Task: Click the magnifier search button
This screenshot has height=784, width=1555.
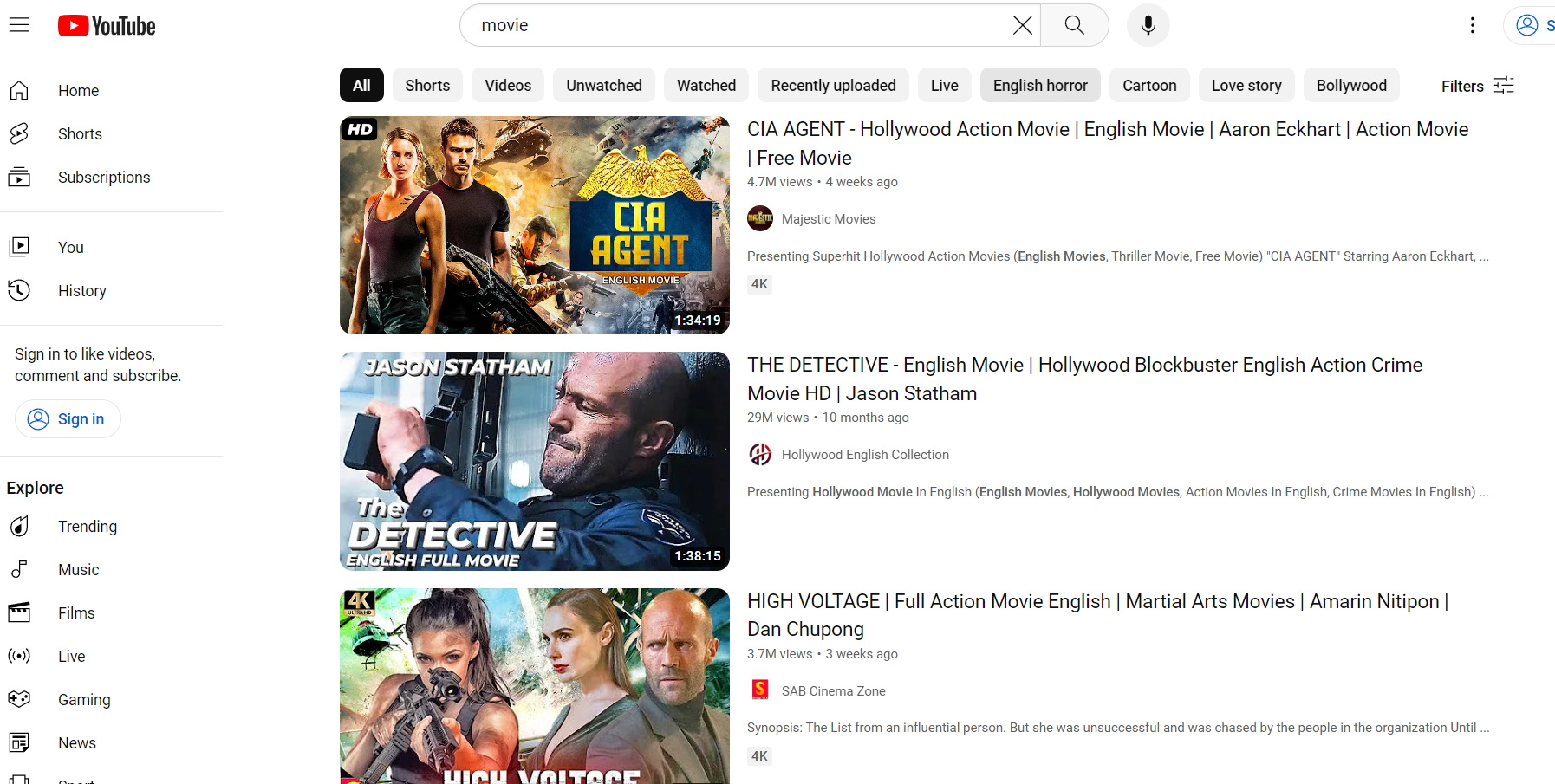Action: pos(1074,25)
